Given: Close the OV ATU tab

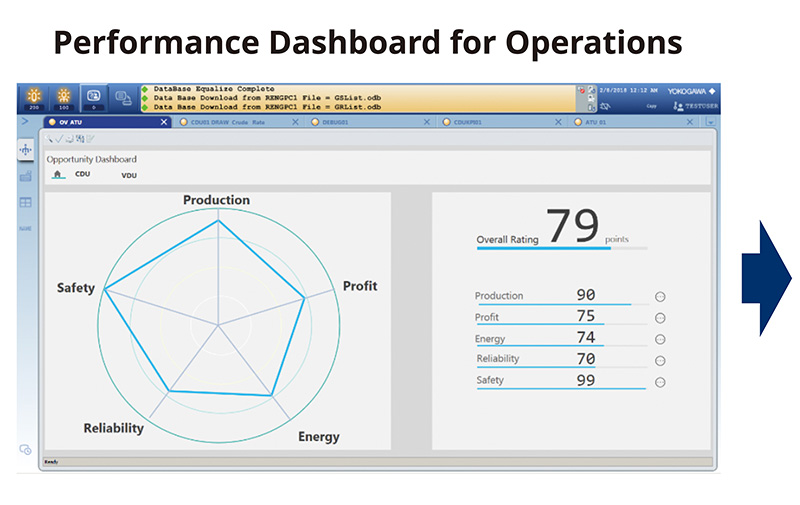Looking at the screenshot, I should (x=164, y=122).
